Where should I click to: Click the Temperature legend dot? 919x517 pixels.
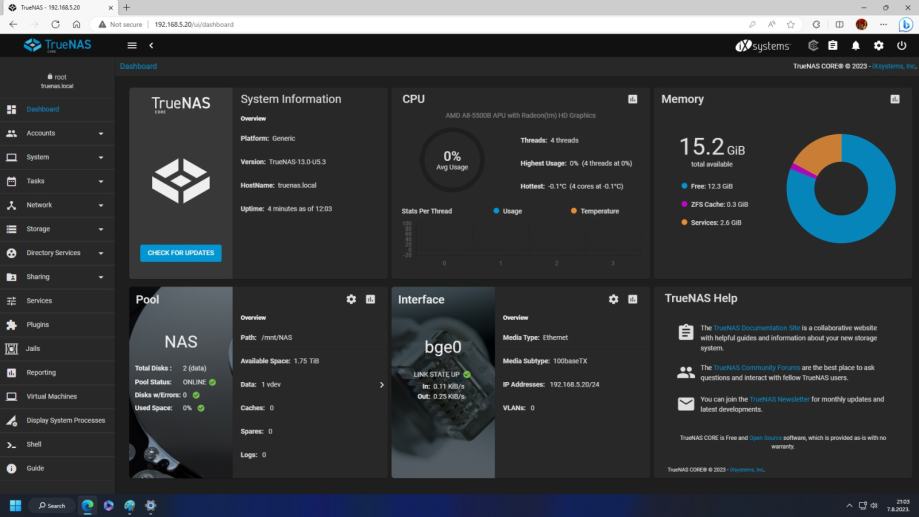point(574,211)
